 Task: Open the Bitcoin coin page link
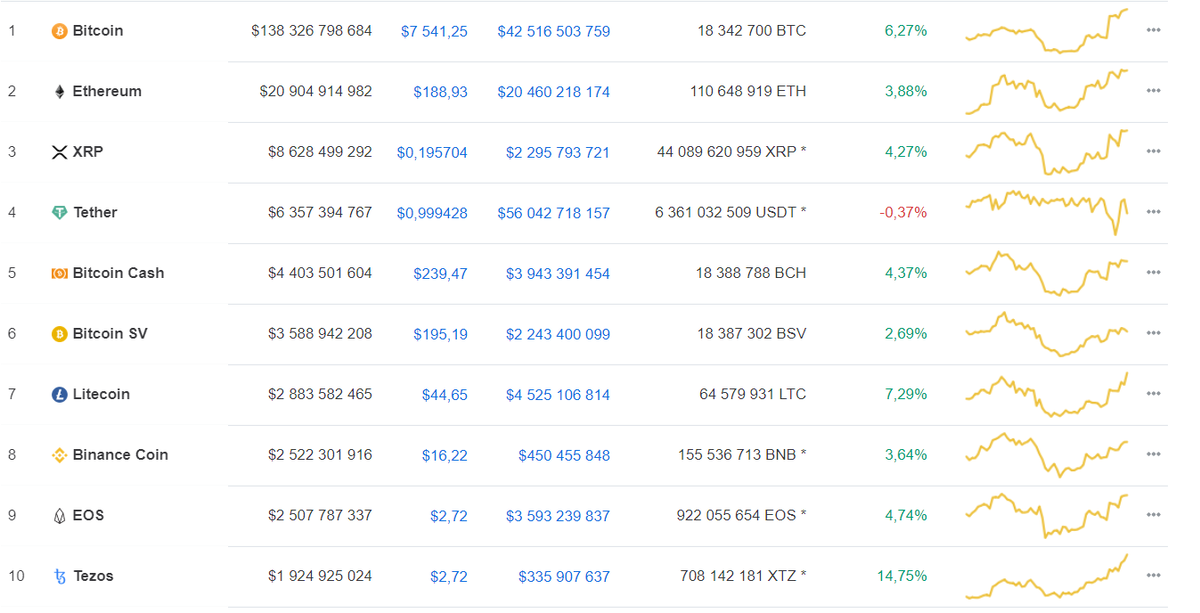point(98,31)
